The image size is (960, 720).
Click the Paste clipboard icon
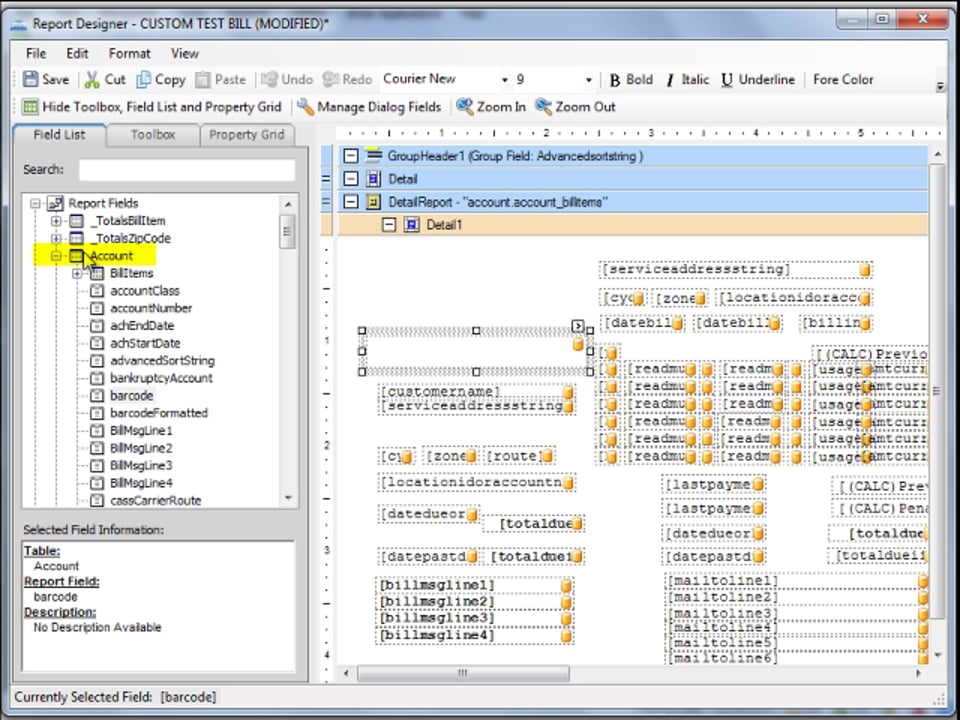tap(203, 80)
